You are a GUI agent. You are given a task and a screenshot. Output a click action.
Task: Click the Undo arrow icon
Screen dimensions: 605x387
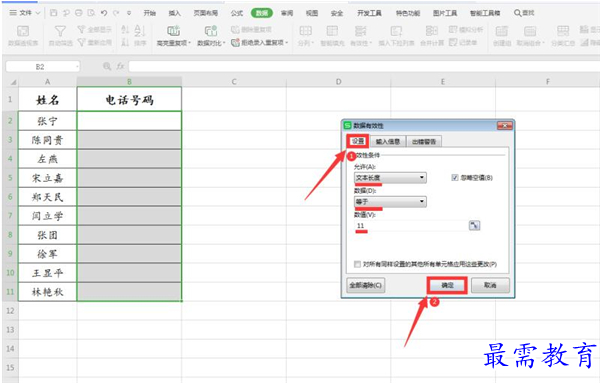click(103, 13)
